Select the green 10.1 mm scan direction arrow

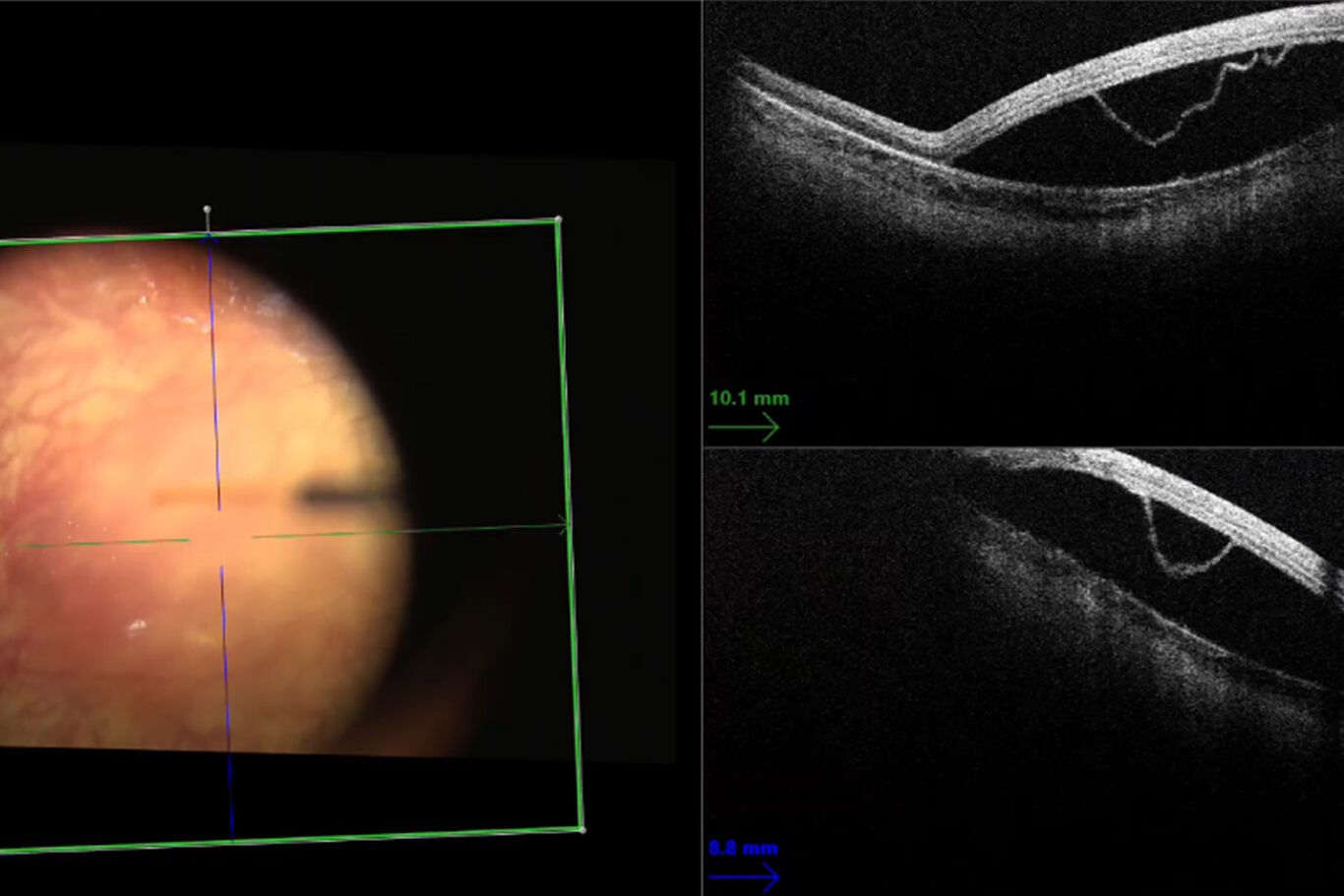tap(745, 426)
